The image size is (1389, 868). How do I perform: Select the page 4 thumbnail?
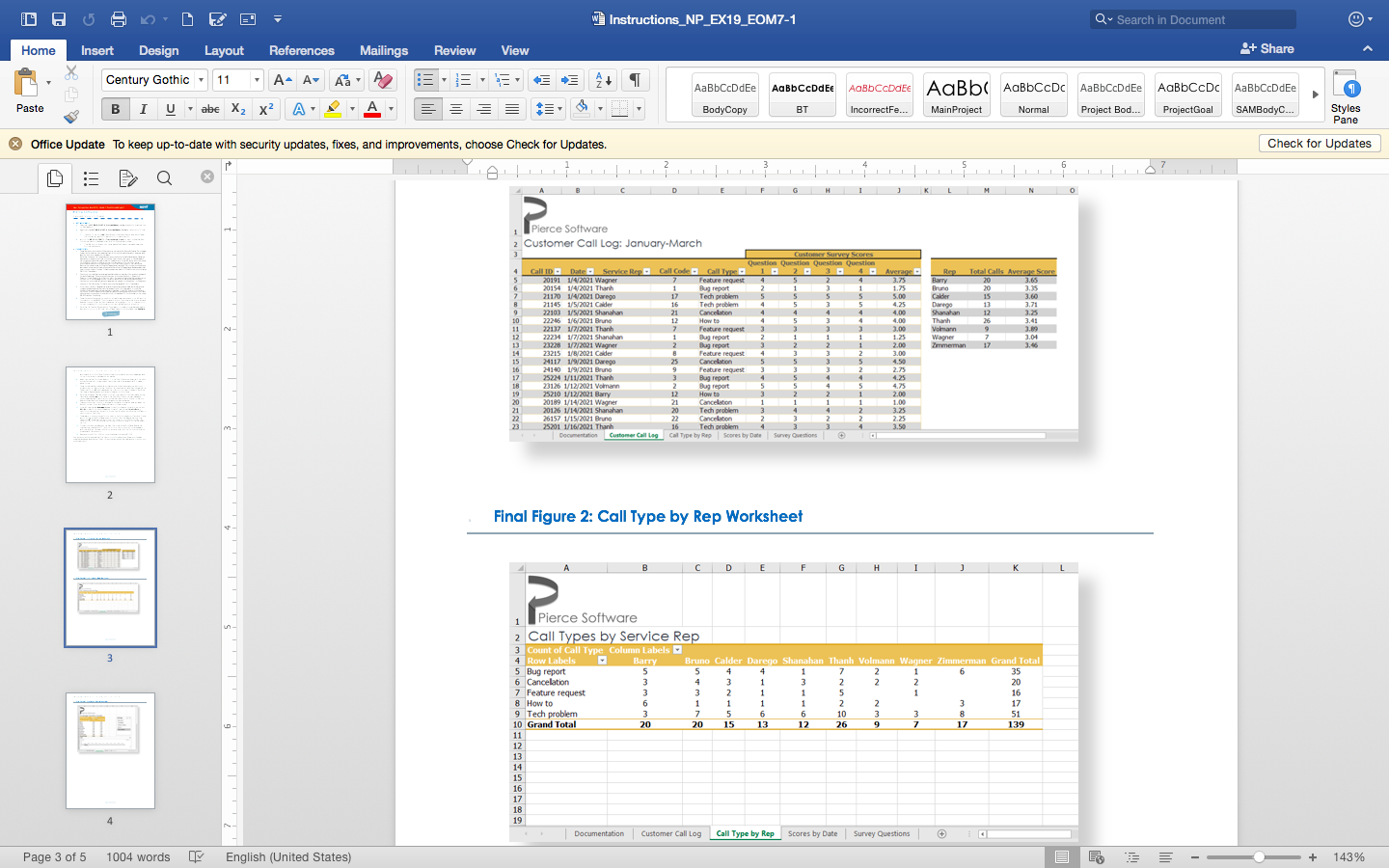[110, 750]
